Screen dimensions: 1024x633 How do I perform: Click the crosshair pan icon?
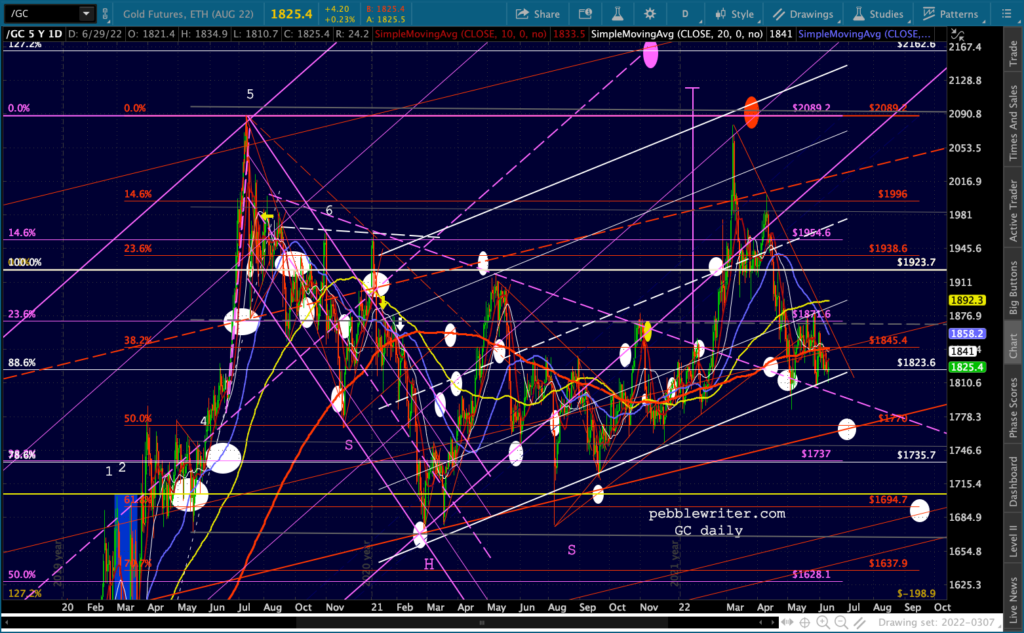click(x=805, y=623)
